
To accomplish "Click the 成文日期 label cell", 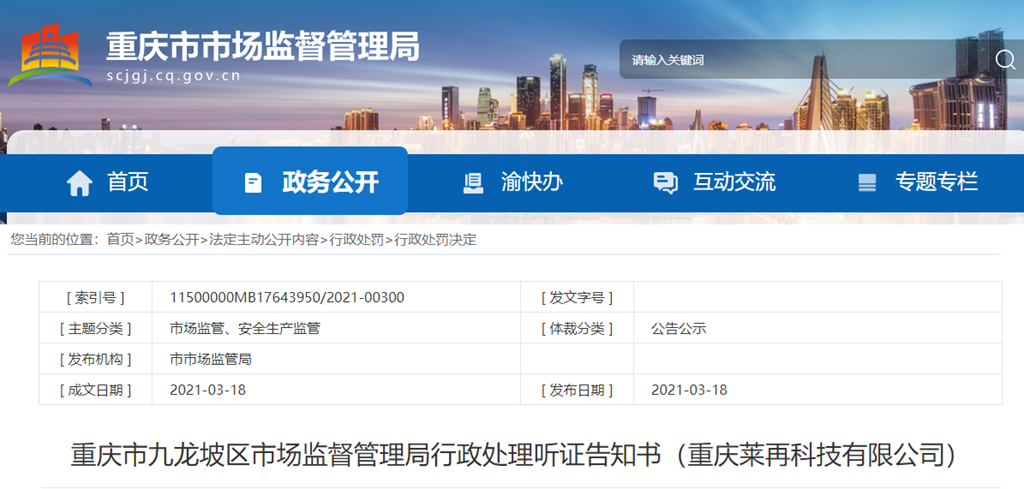I will (x=95, y=390).
